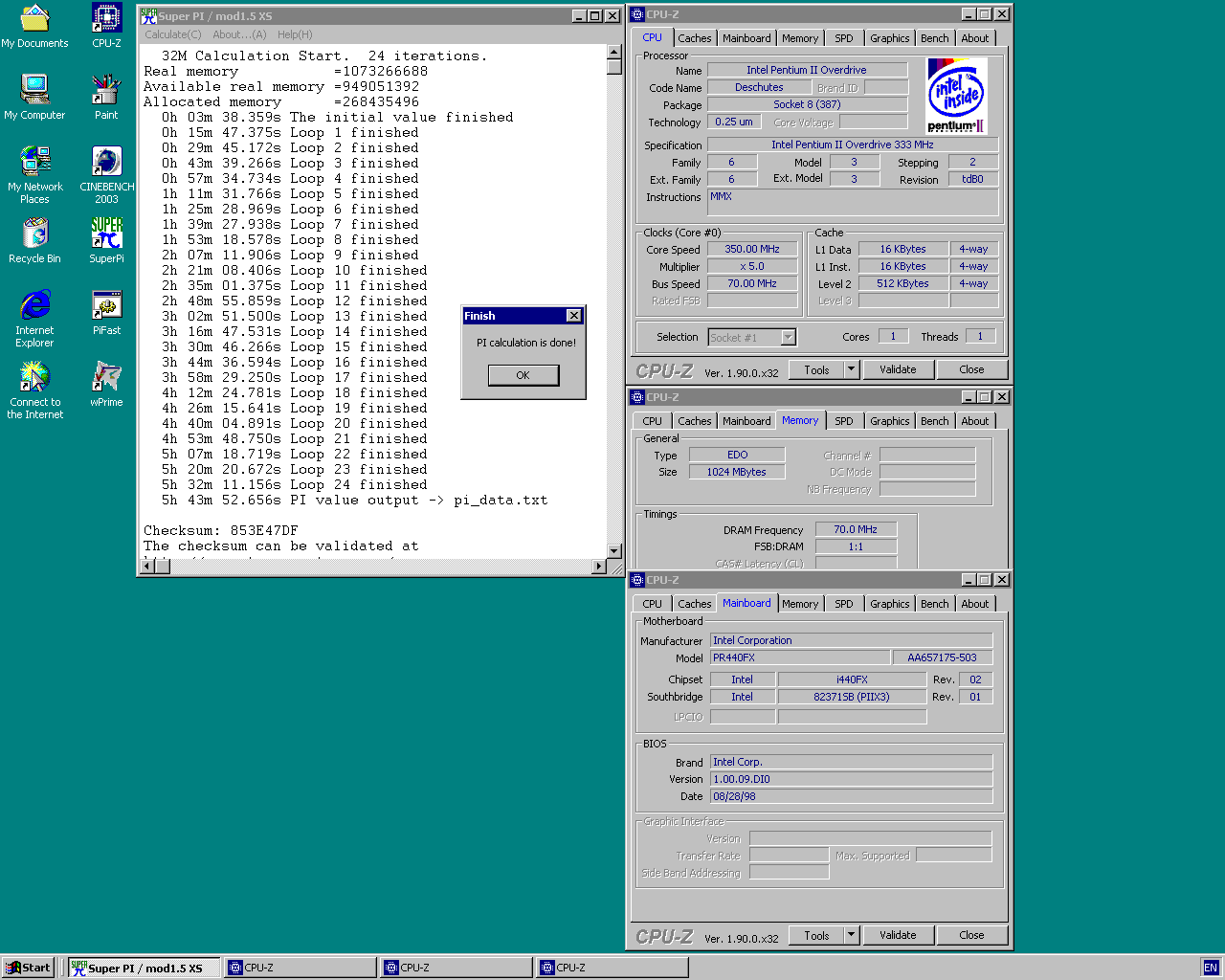This screenshot has width=1225, height=980.
Task: Click the DRAM Frequency 70.0 MHz field
Action: pos(856,529)
